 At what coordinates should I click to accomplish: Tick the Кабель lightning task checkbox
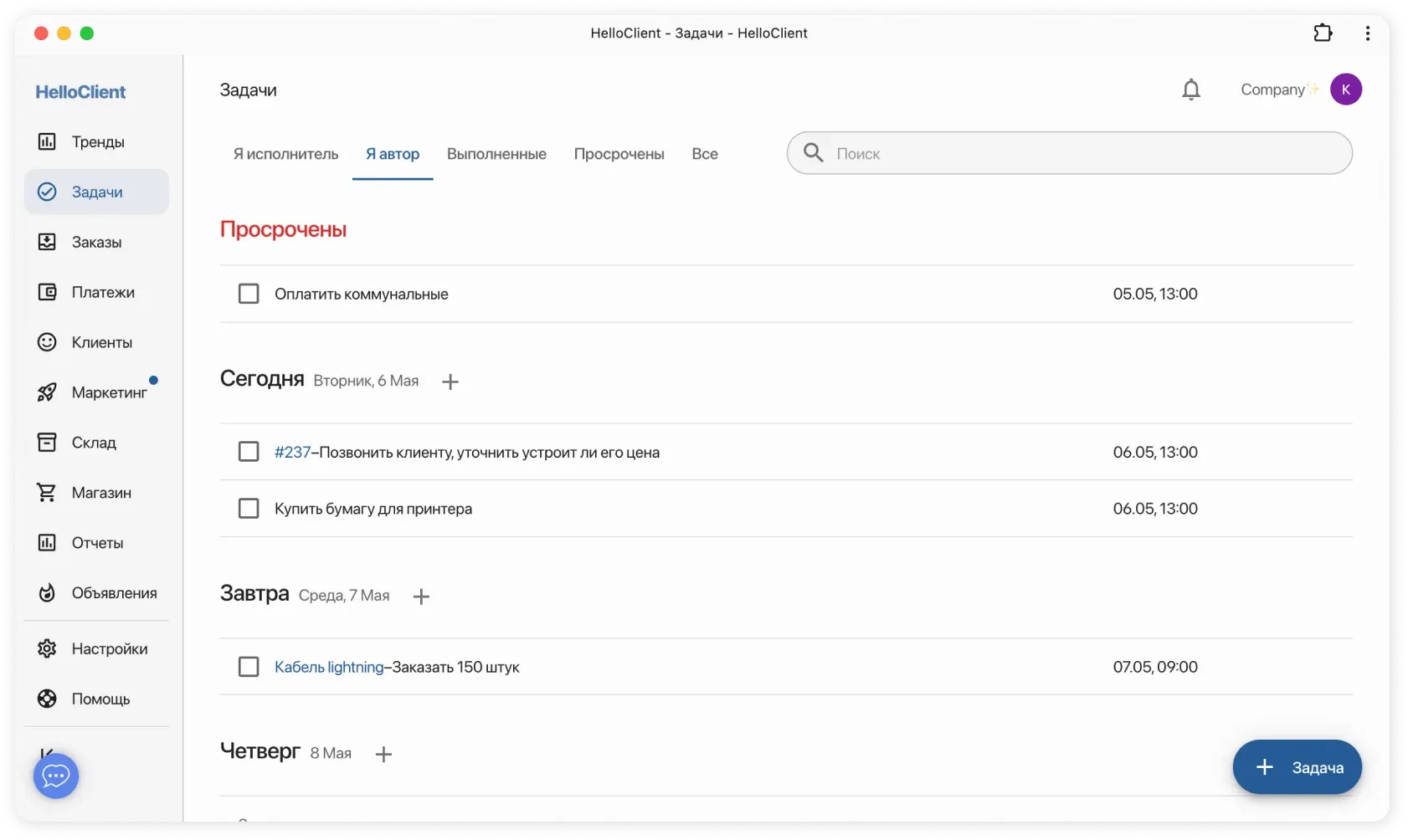coord(249,667)
